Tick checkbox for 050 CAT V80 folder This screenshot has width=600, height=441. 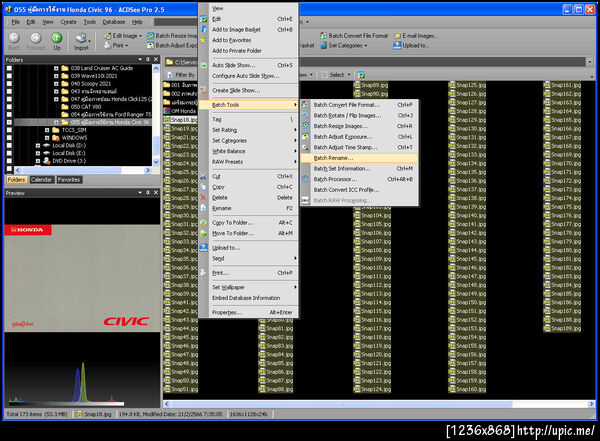pyautogui.click(x=9, y=107)
